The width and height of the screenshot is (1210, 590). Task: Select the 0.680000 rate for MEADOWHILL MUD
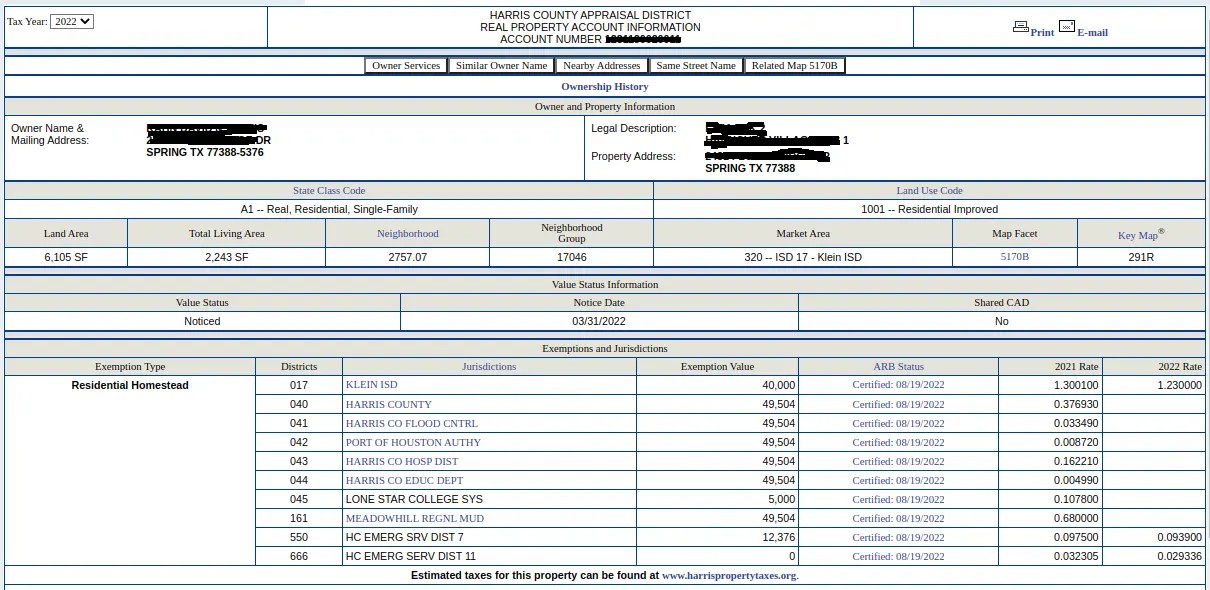(1076, 518)
